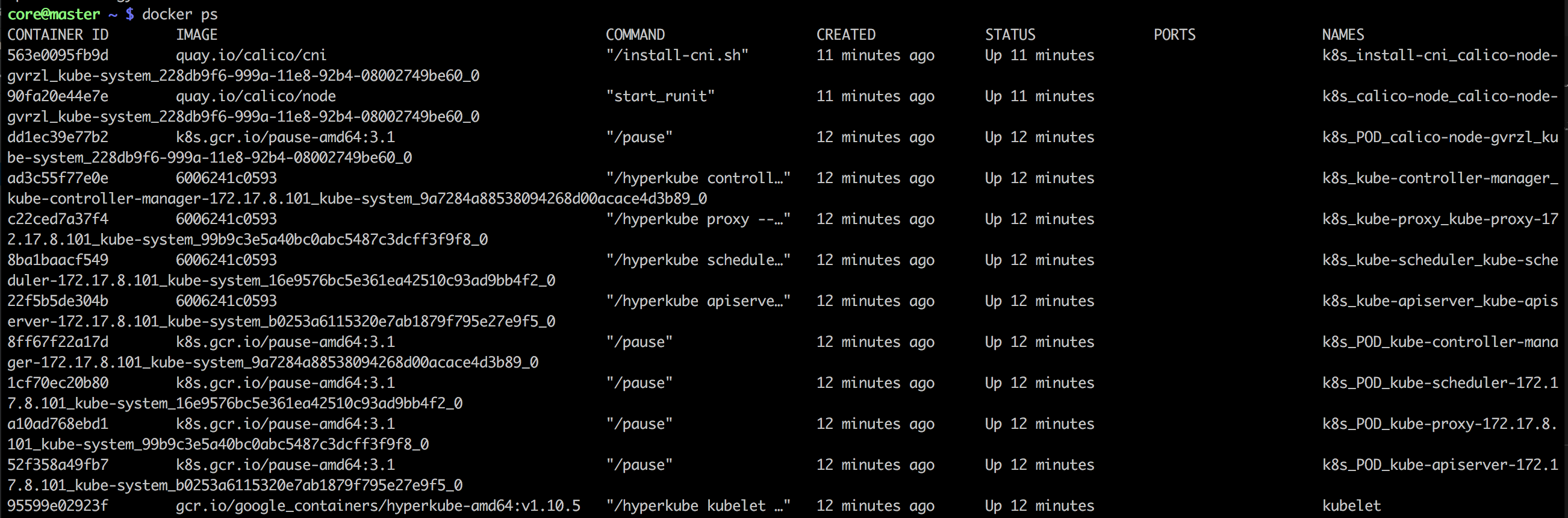Click the CONTAINER ID column header

(x=58, y=35)
